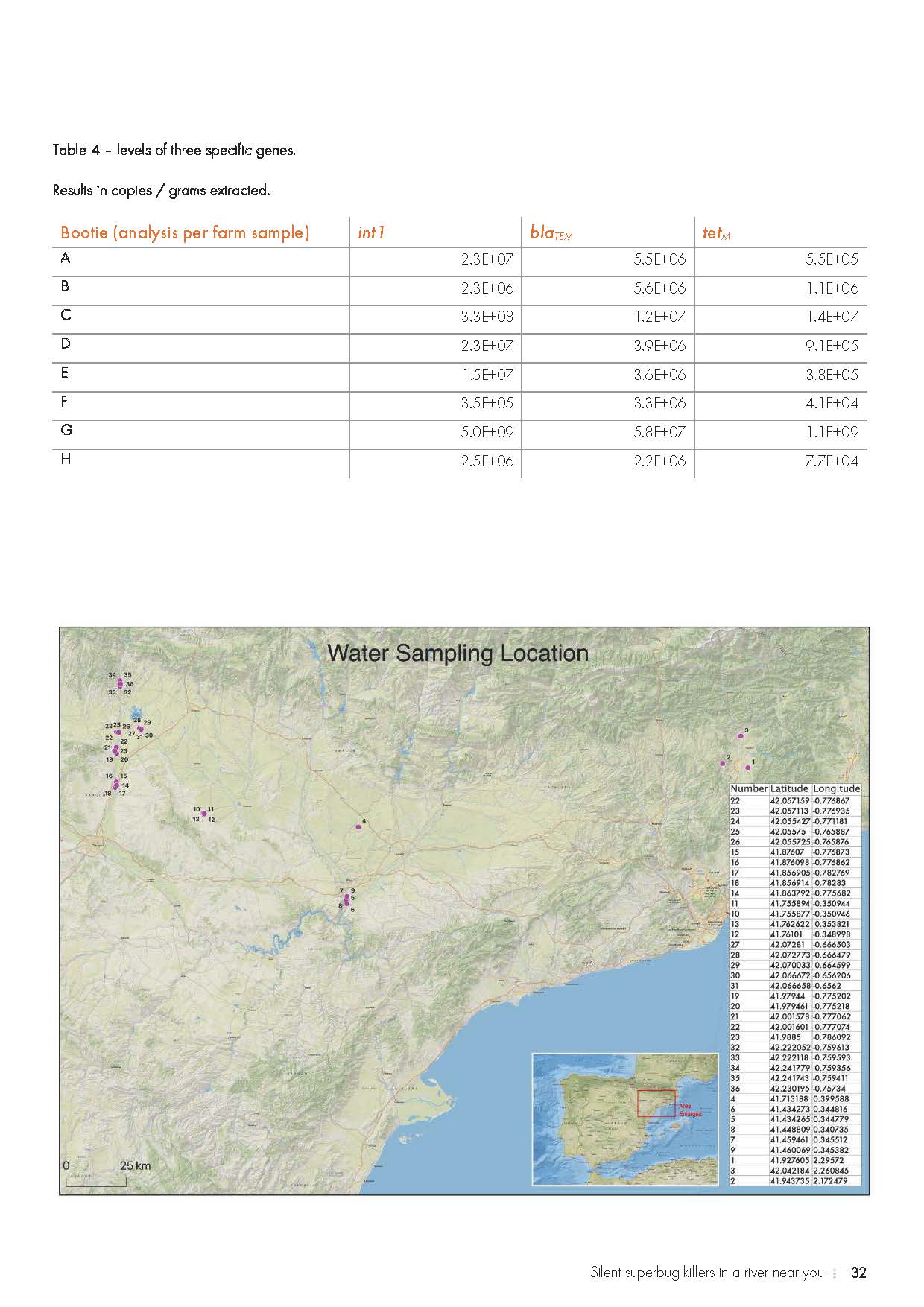The height and width of the screenshot is (1307, 924).
Task: Click the 'Water Sampling Location' map title
Action: point(458,653)
